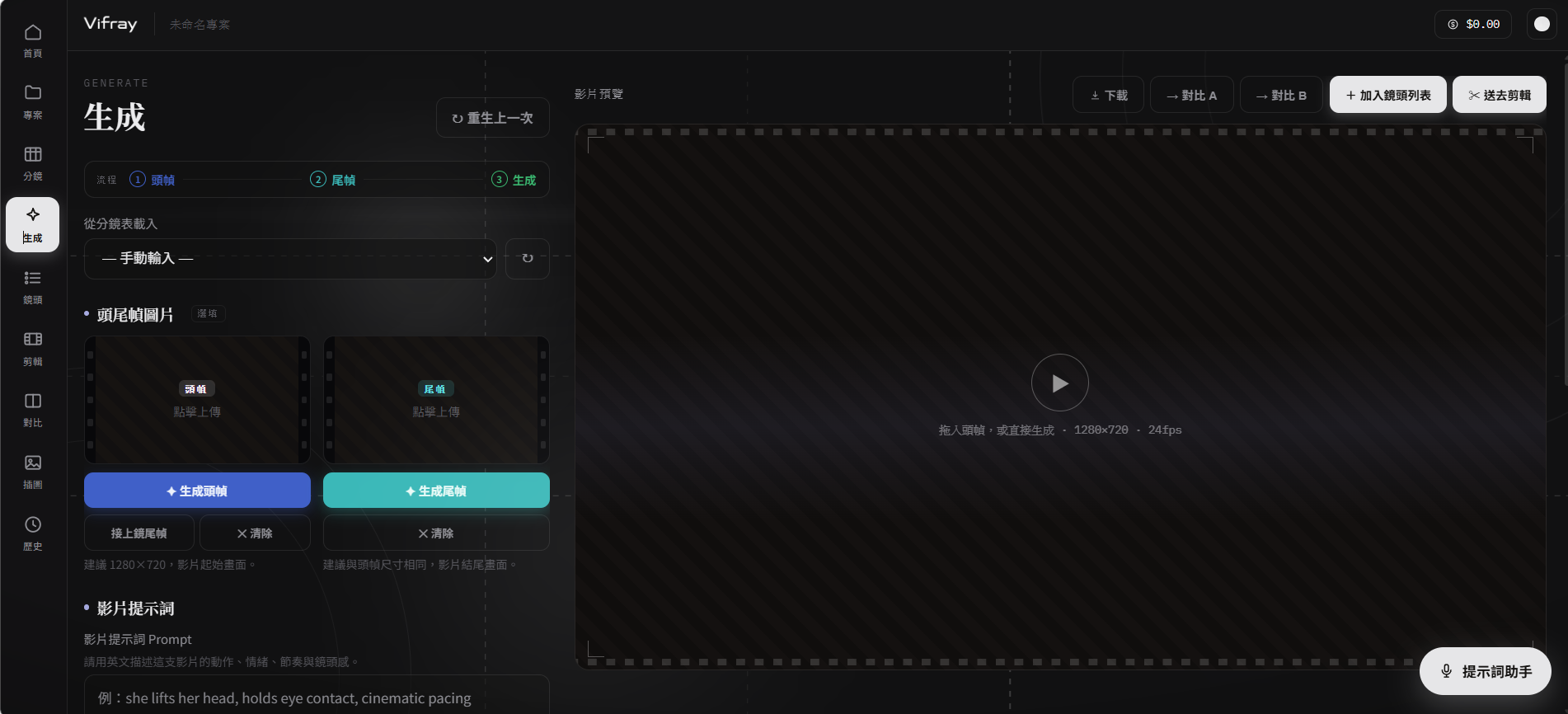1568x714 pixels.
Task: Select step 1 頭幀 in the flow
Action: (x=153, y=180)
